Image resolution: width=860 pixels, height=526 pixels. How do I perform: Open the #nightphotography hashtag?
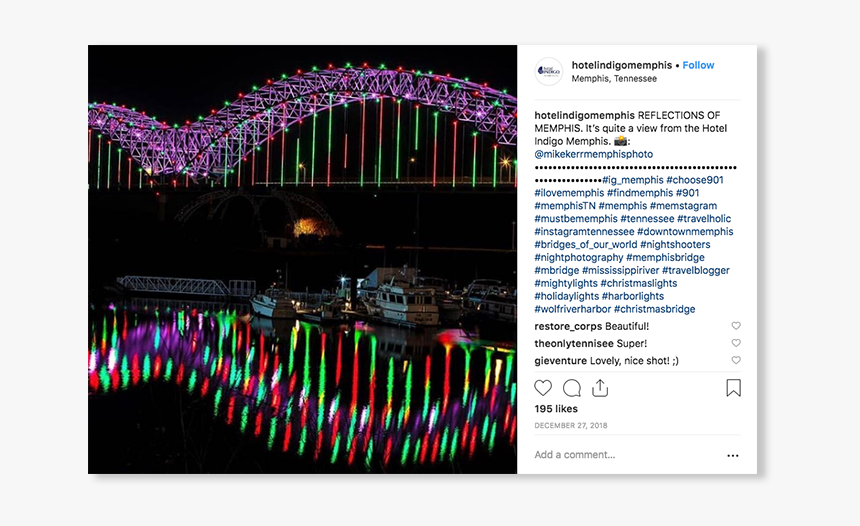(x=579, y=257)
